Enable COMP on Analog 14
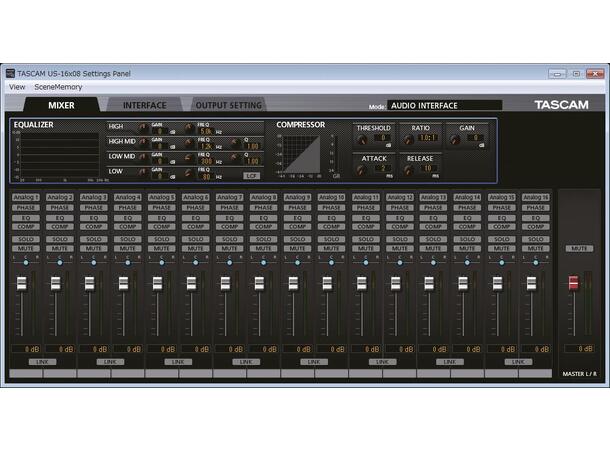 pos(467,226)
